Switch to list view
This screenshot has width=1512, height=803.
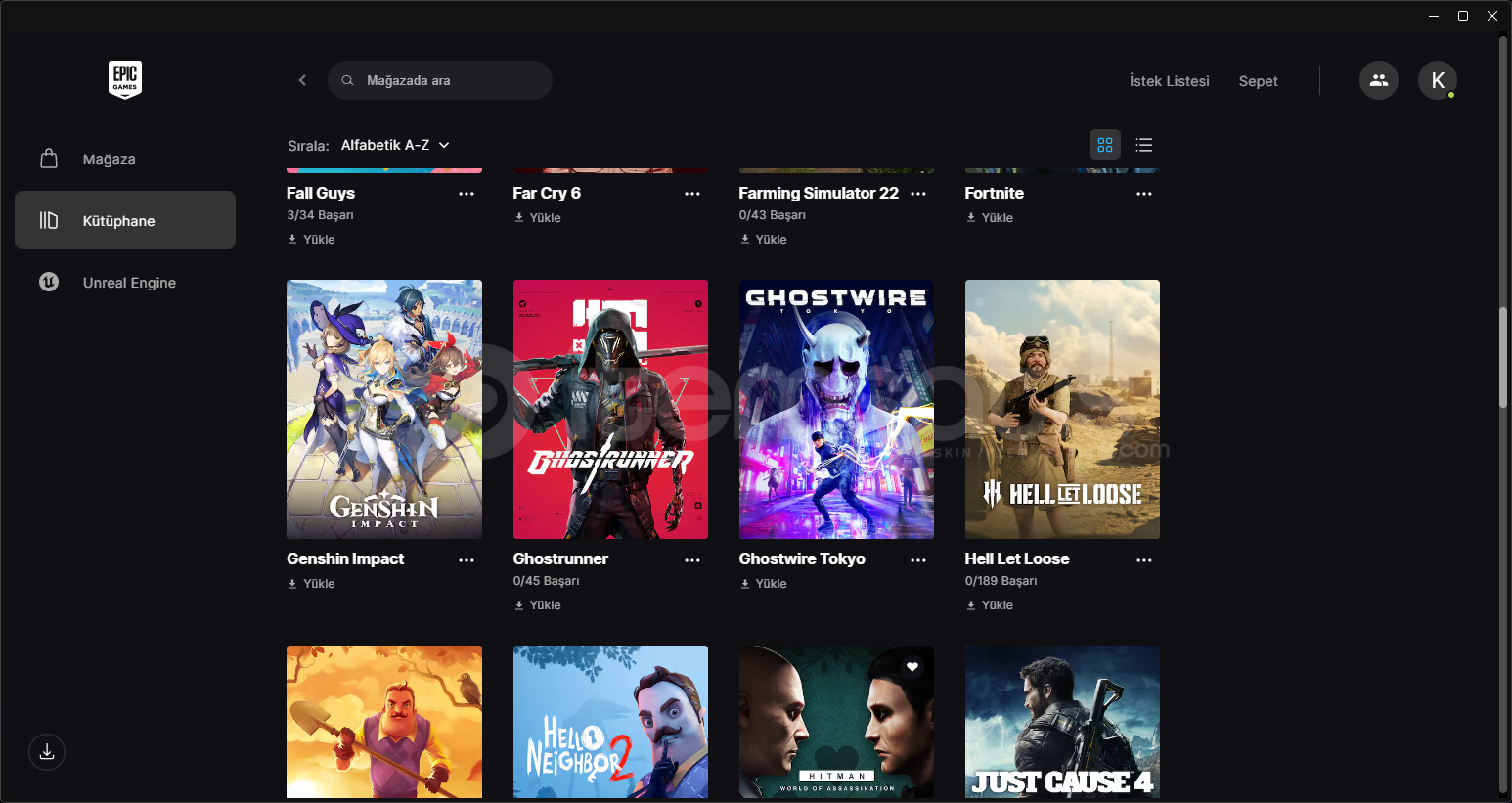point(1144,145)
